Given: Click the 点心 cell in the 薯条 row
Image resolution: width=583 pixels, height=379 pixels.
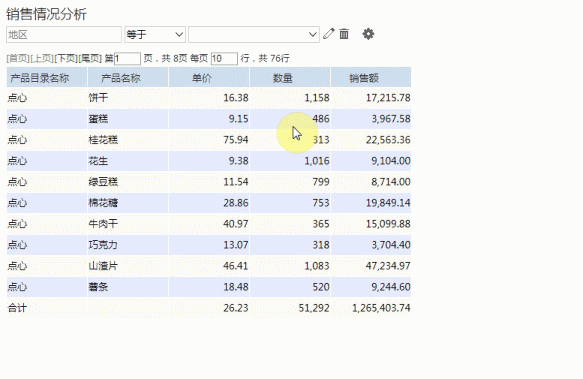Looking at the screenshot, I should 47,287.
